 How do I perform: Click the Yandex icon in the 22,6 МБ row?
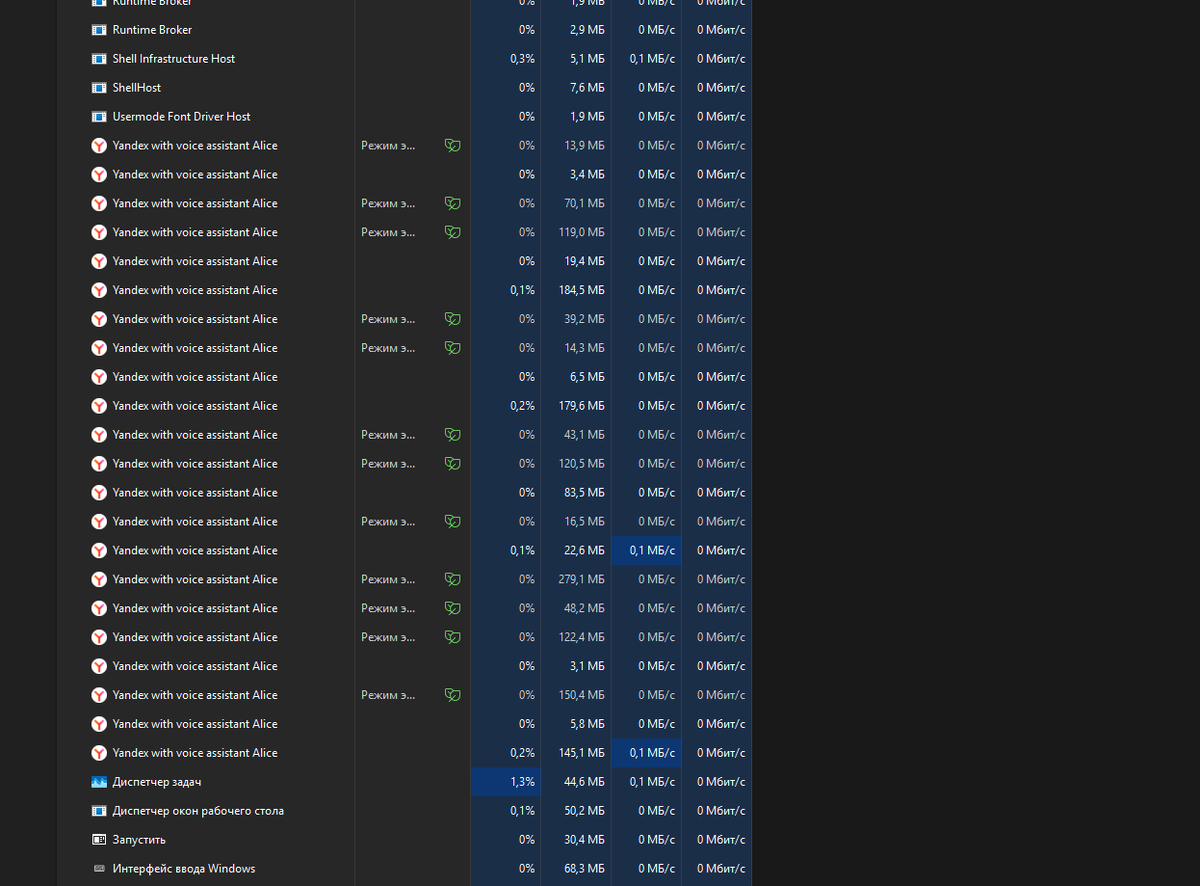99,551
